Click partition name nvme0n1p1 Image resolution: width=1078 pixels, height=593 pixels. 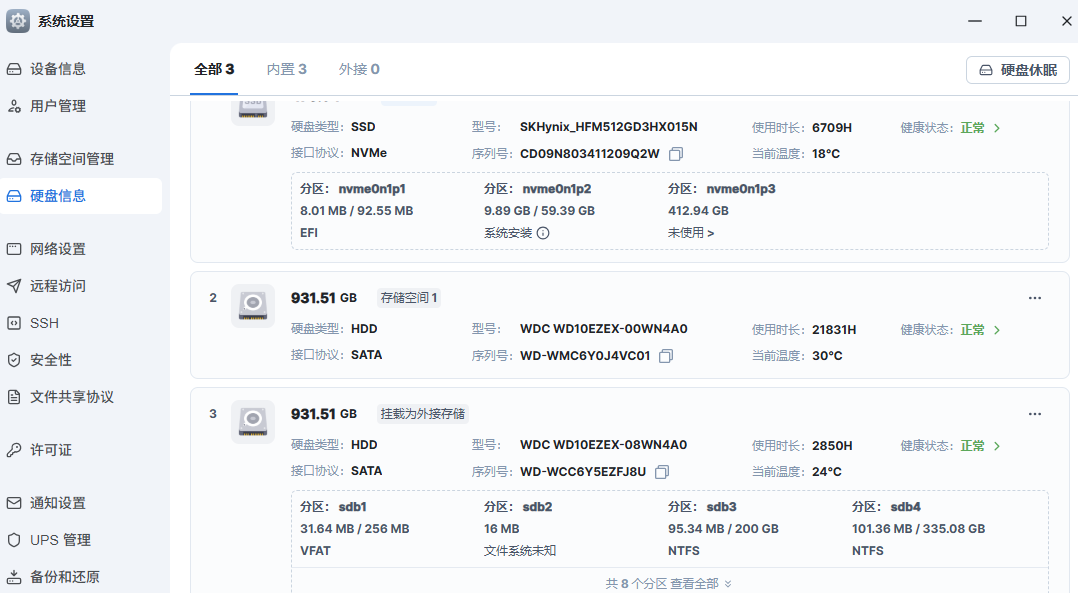coord(372,189)
